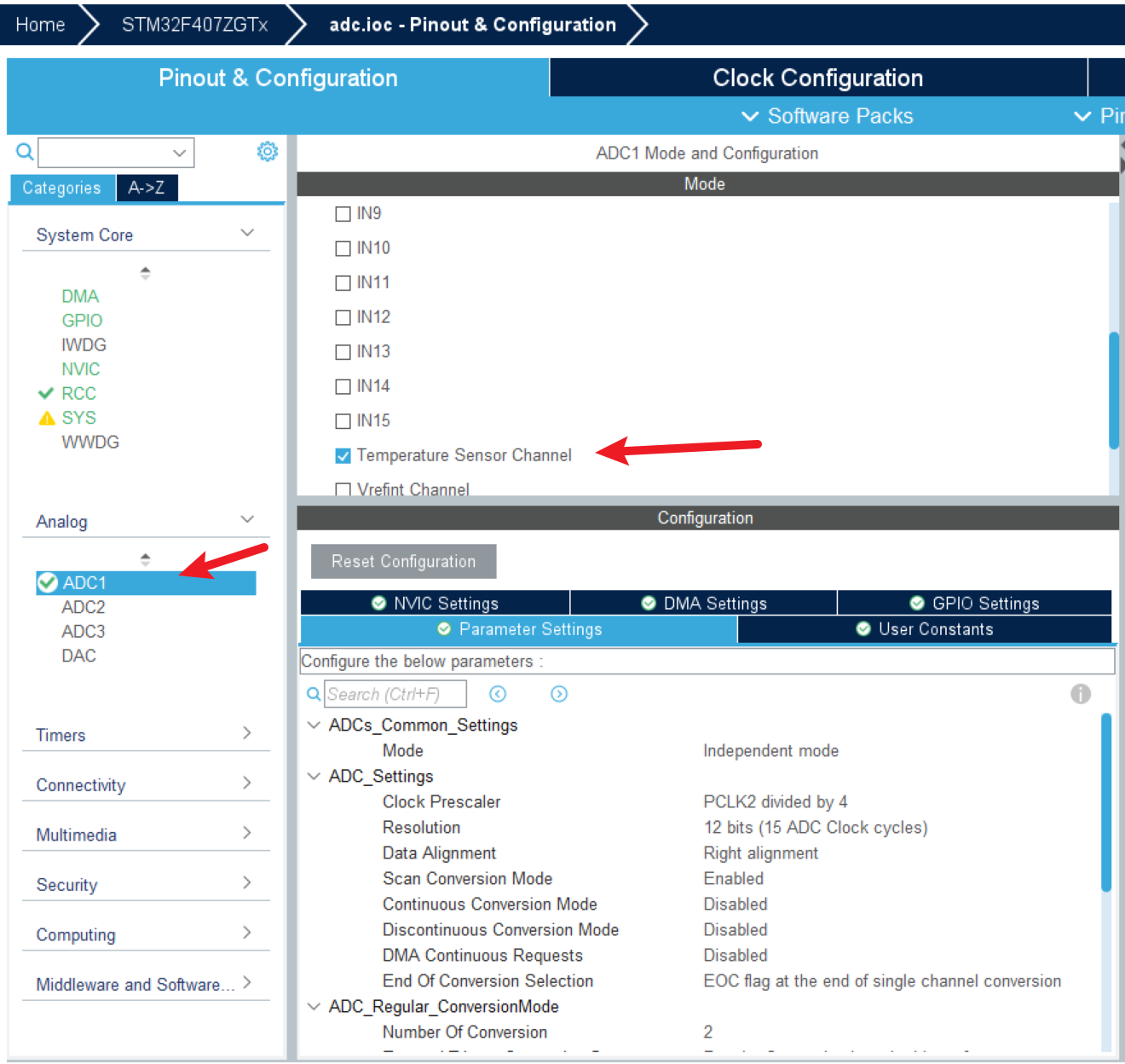Viewport: 1125px width, 1064px height.
Task: Enable the IN11 channel checkbox
Action: pos(343,283)
